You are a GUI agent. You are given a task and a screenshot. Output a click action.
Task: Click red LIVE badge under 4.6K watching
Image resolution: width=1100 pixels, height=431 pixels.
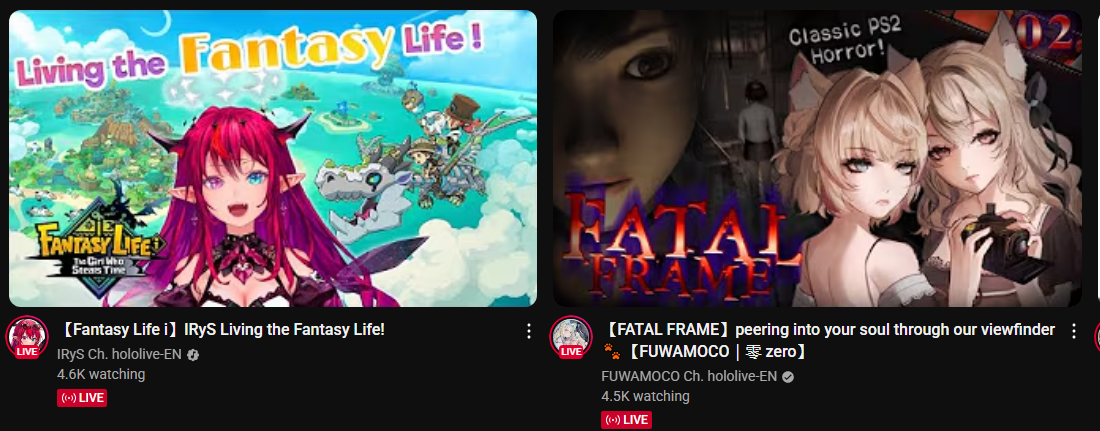(82, 398)
